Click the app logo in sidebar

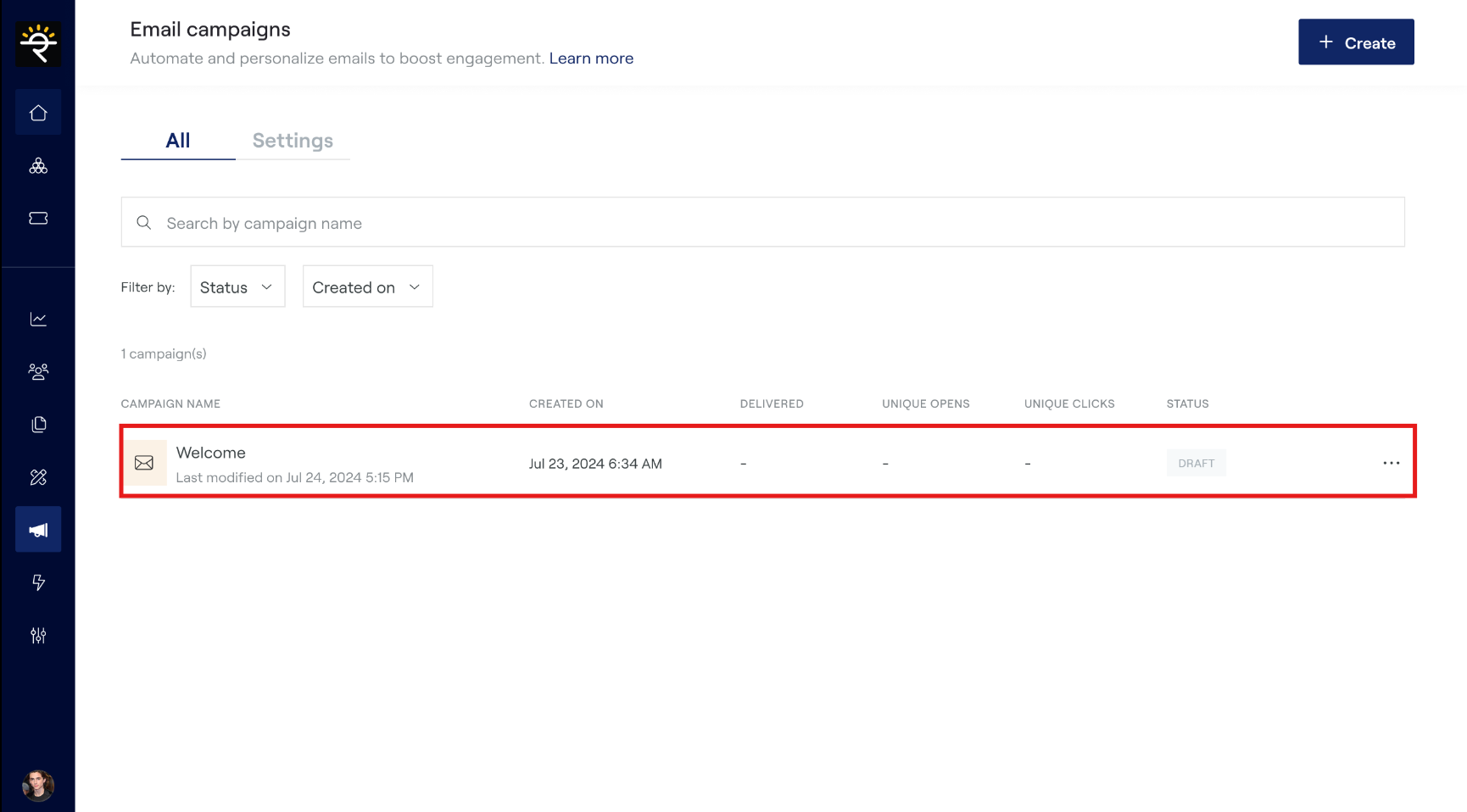coord(38,44)
